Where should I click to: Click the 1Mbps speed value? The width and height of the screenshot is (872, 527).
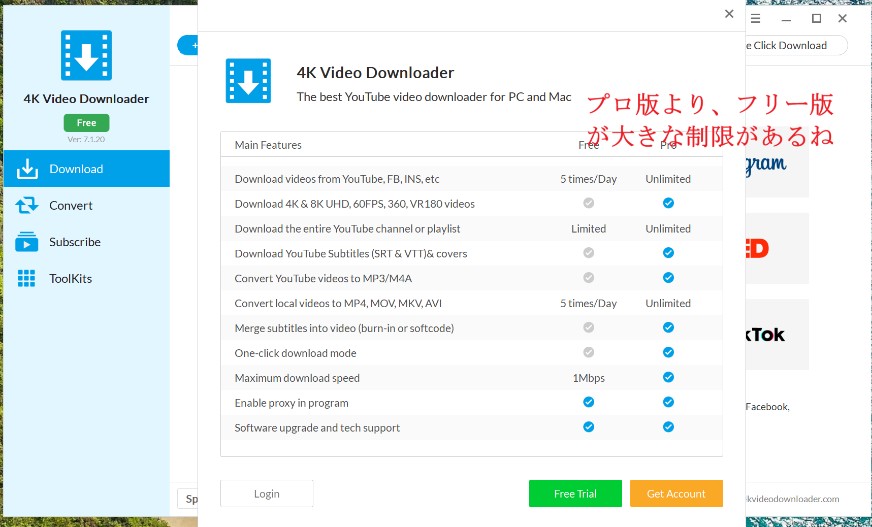tap(588, 378)
